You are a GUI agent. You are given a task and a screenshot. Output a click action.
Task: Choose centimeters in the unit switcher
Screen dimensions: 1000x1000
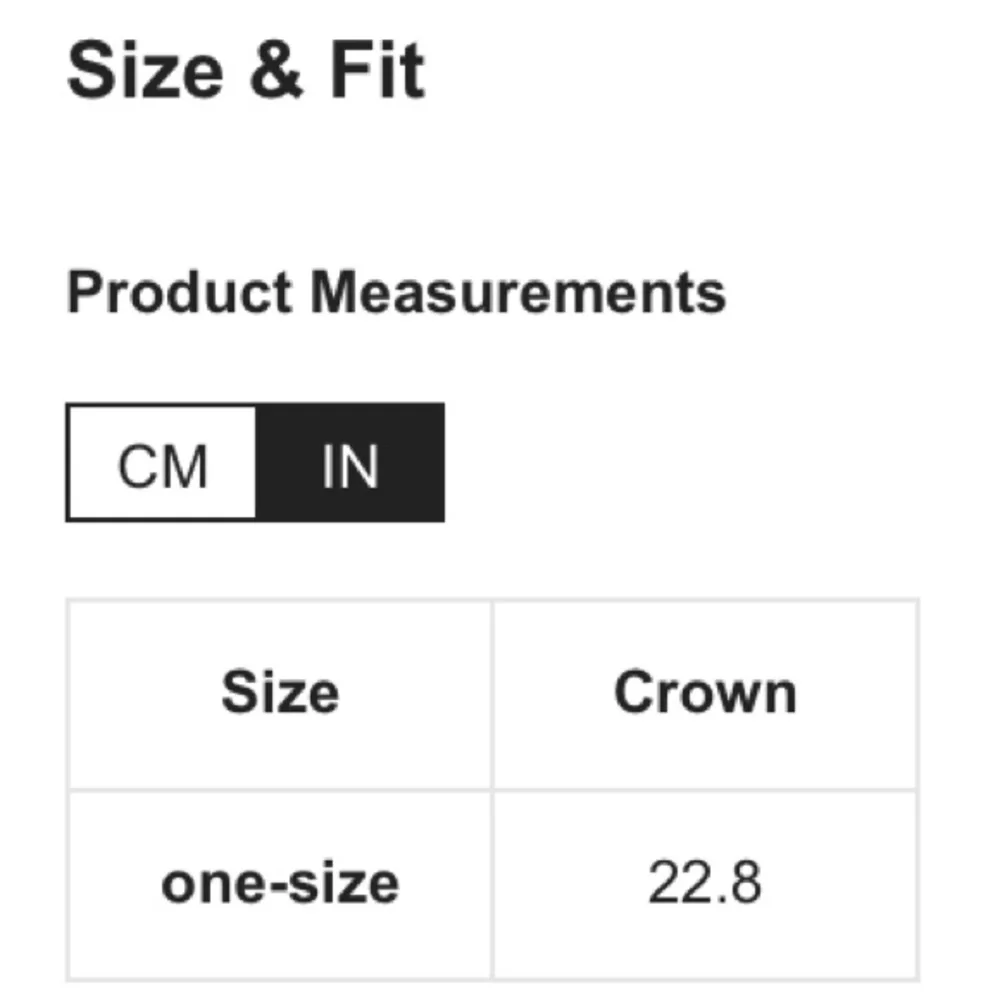pyautogui.click(x=161, y=462)
